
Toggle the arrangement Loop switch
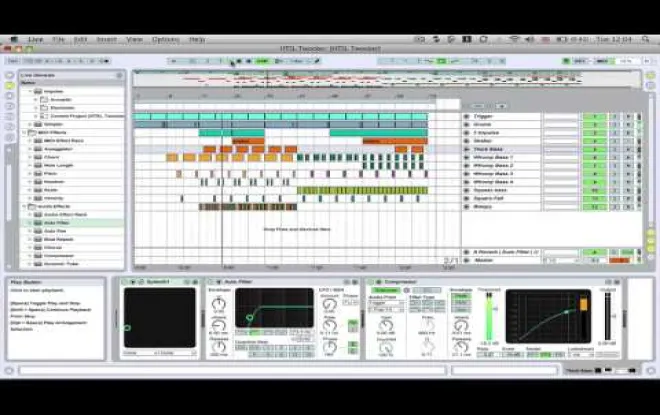point(441,61)
